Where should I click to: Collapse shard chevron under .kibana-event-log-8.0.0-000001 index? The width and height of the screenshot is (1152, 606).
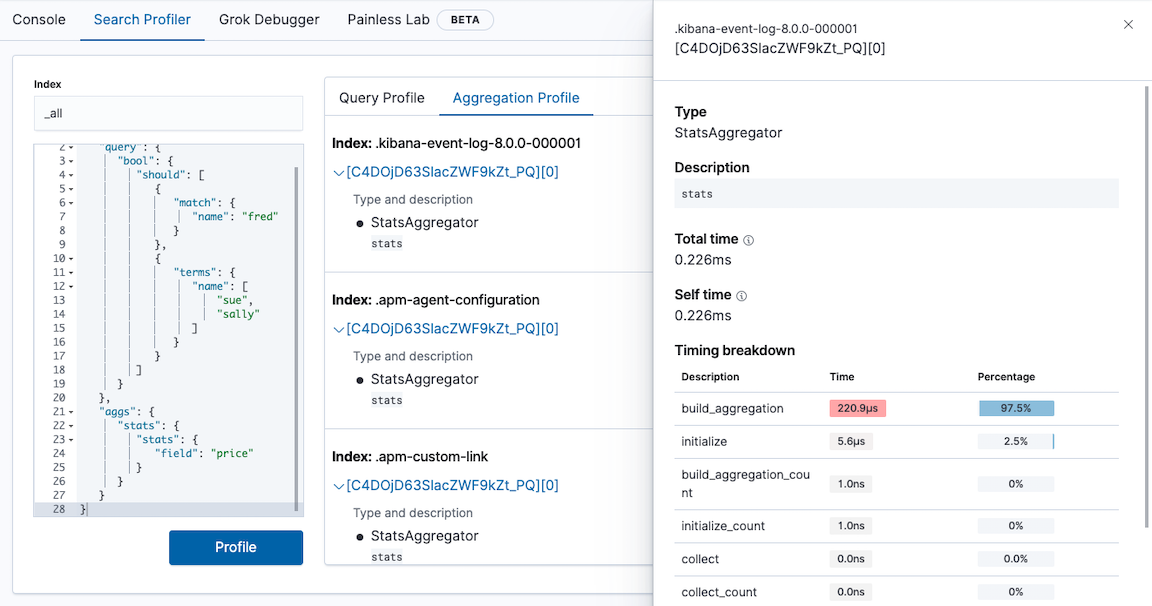[x=339, y=172]
